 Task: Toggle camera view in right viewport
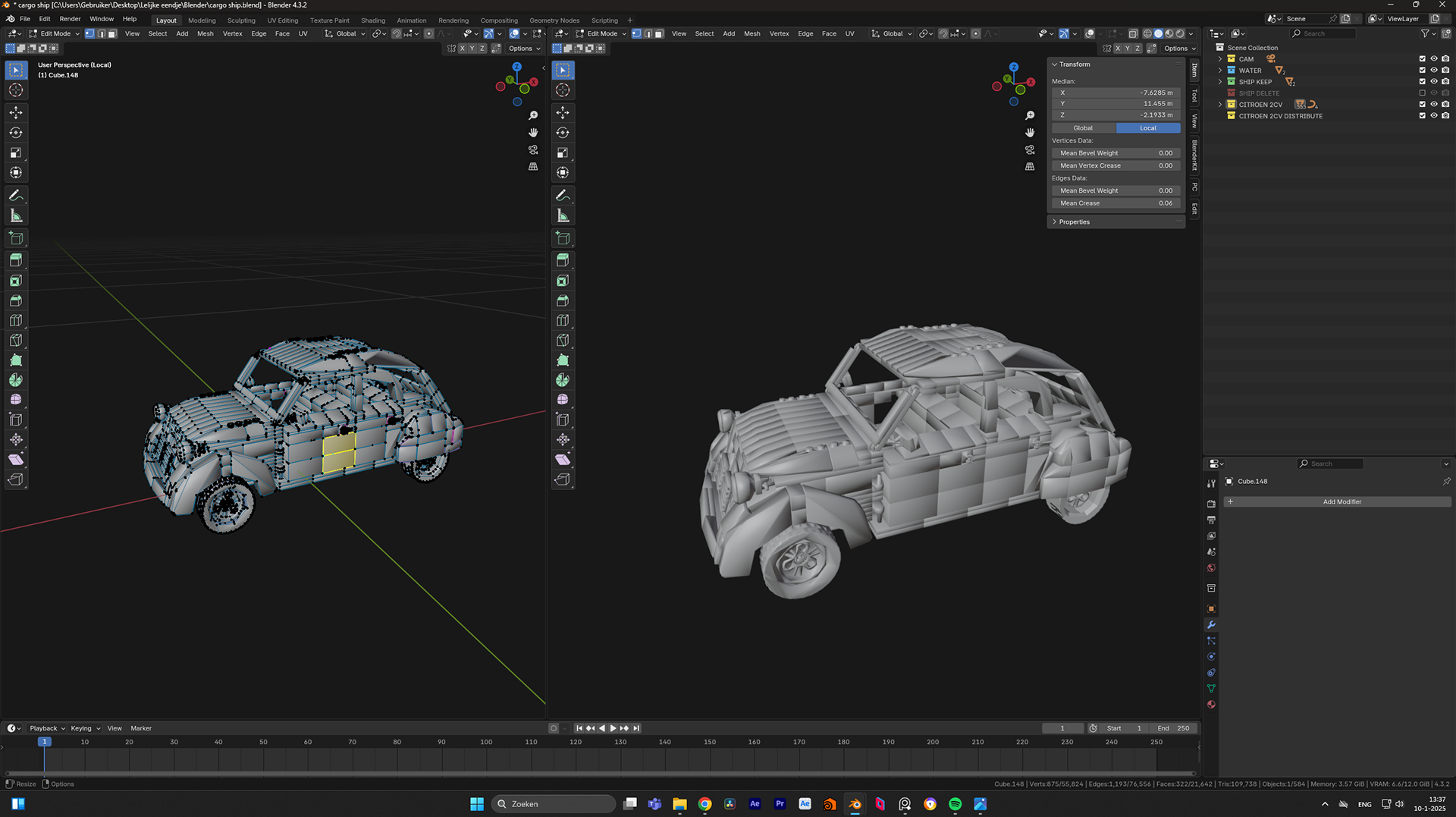(x=1030, y=149)
